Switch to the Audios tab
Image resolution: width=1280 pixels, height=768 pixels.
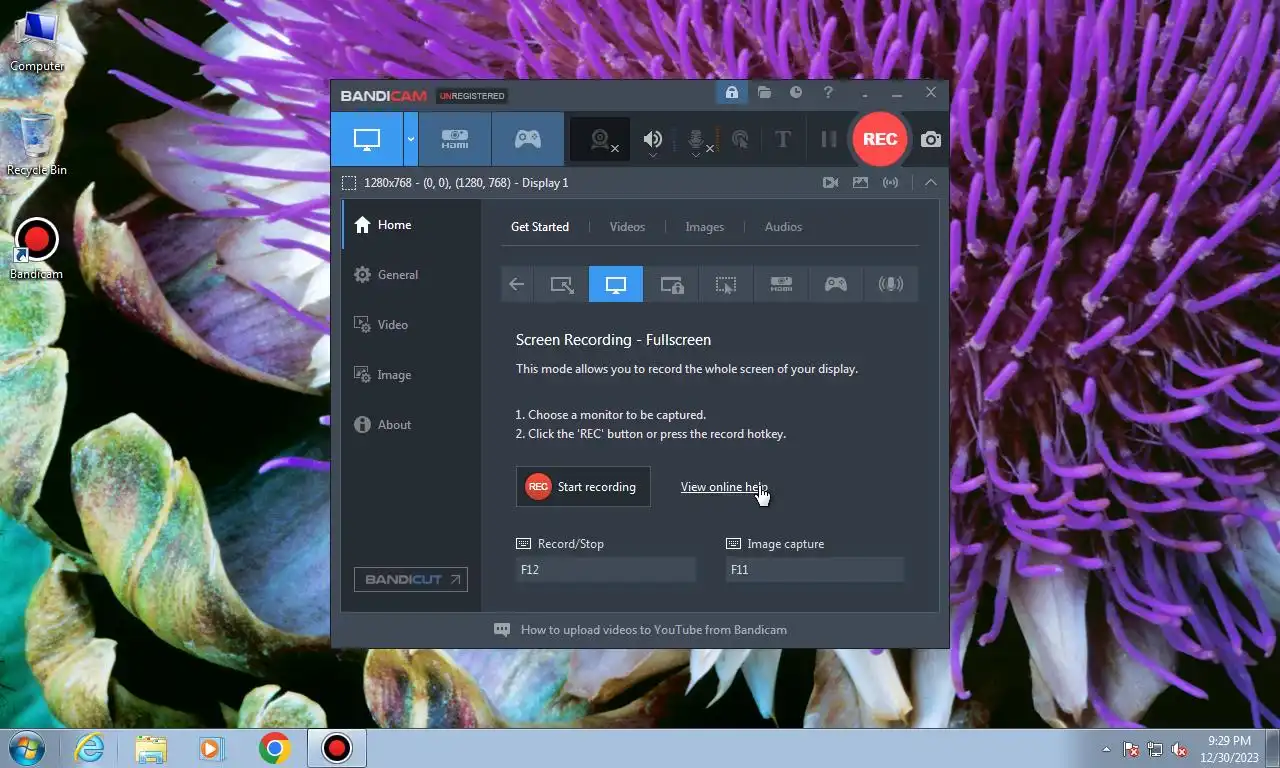(783, 227)
